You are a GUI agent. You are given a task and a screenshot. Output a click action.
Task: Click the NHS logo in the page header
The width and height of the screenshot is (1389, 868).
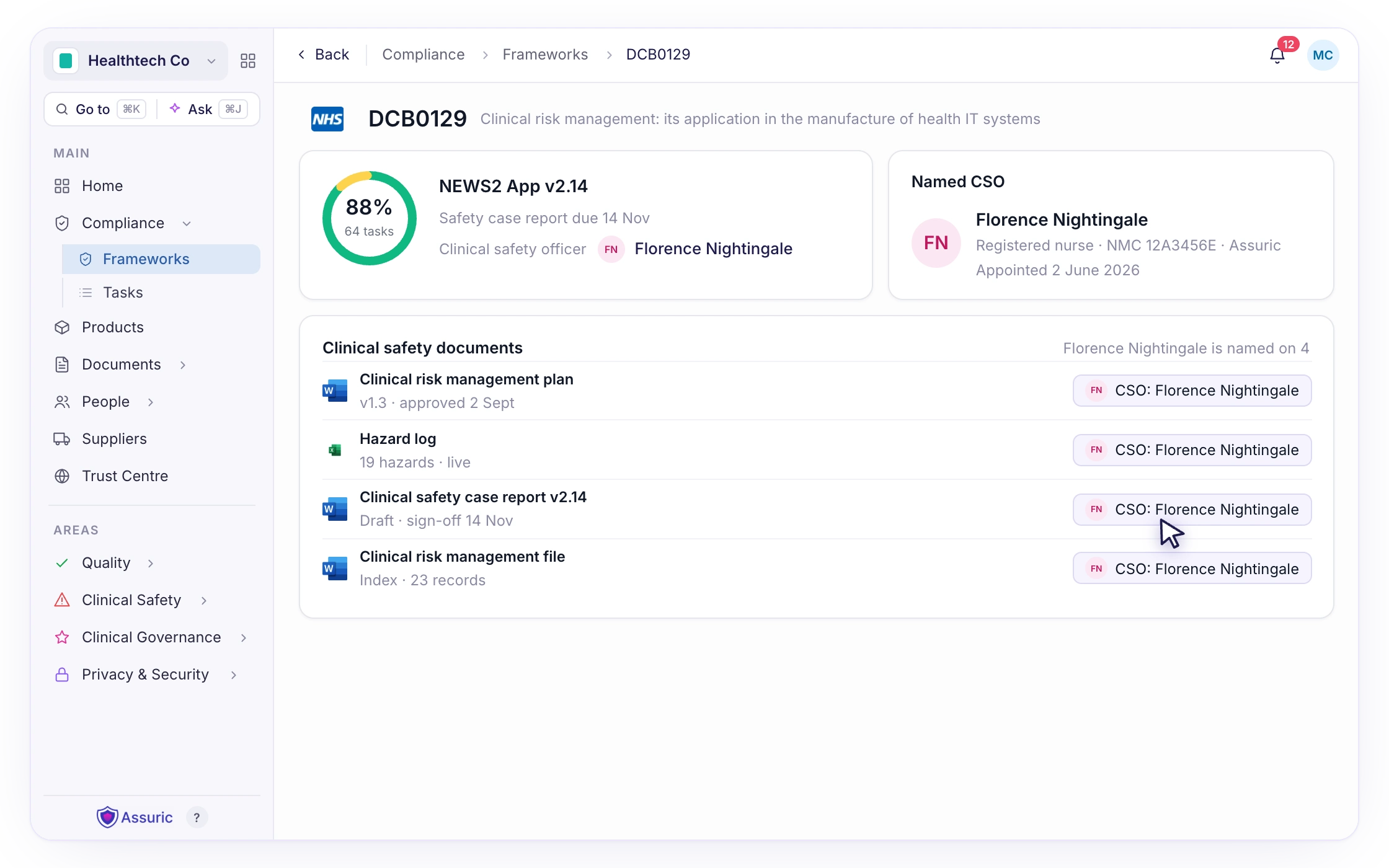click(327, 119)
